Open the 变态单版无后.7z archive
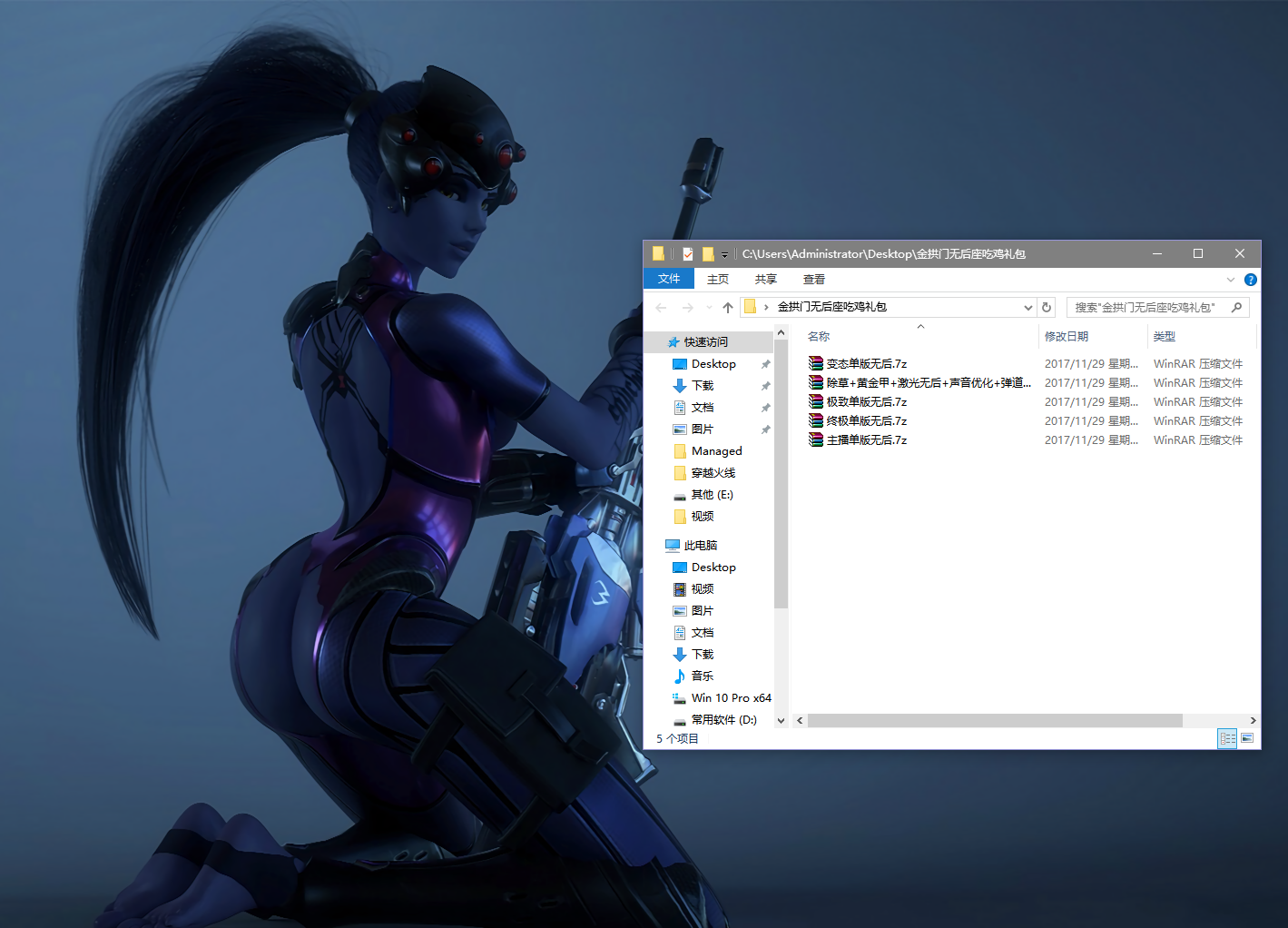The image size is (1288, 928). pyautogui.click(x=866, y=364)
